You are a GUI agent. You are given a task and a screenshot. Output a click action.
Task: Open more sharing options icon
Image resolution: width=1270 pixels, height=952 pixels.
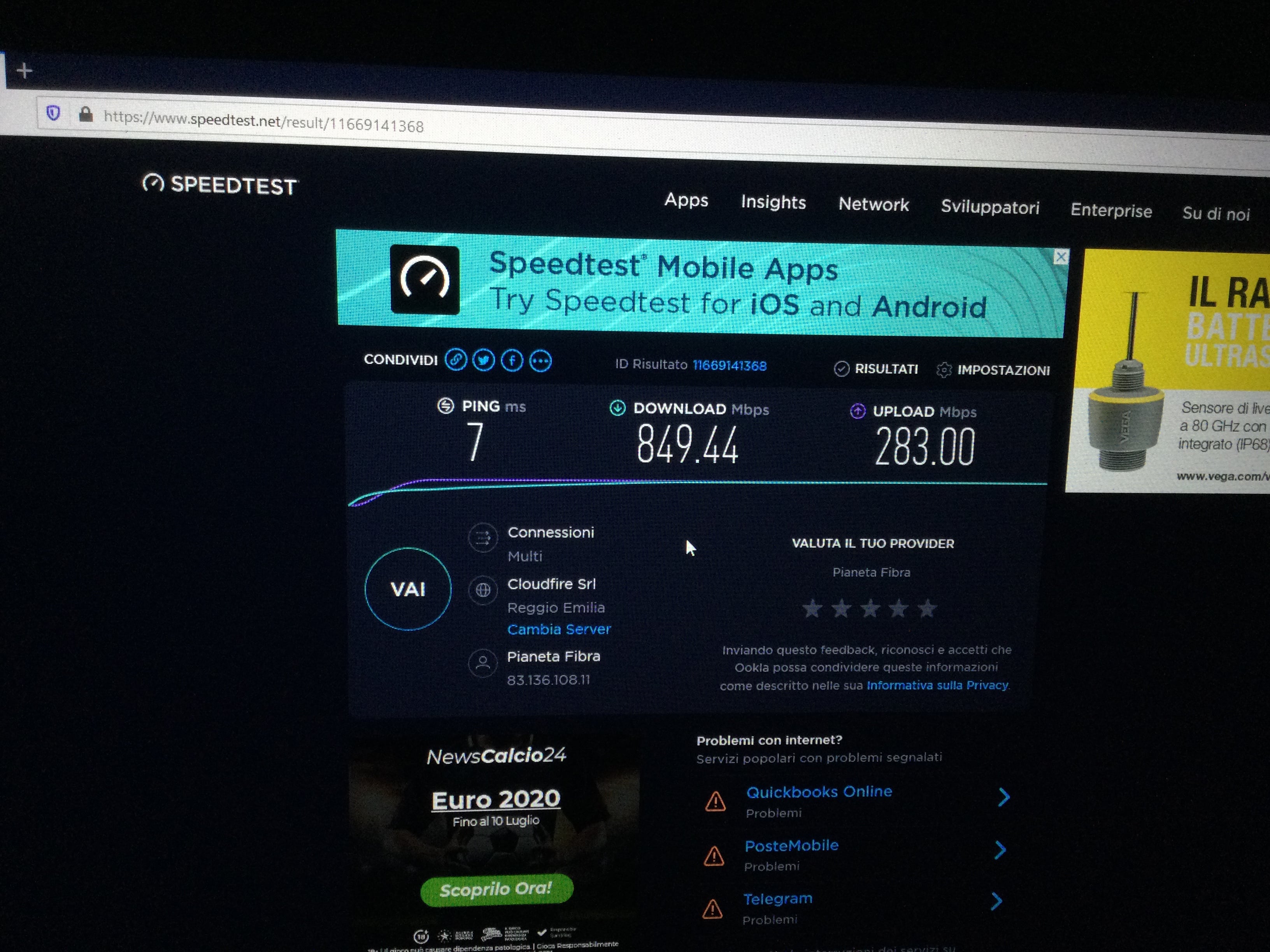(x=540, y=362)
